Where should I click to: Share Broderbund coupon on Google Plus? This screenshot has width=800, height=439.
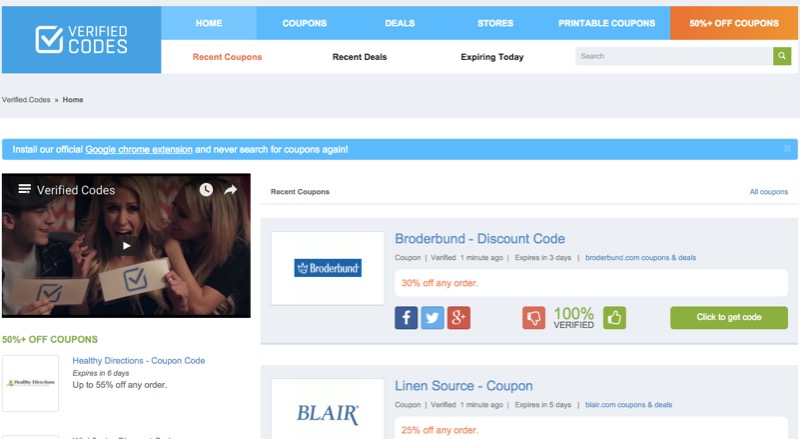coord(459,318)
